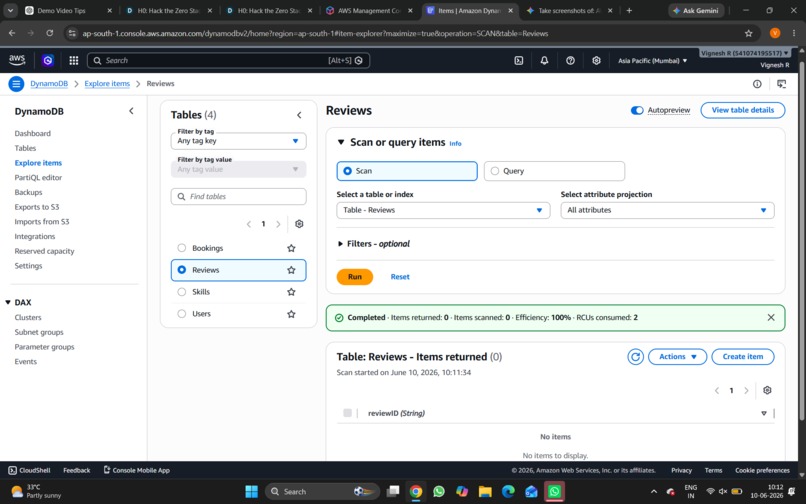Viewport: 806px width, 504px height.
Task: Open PartiQL editor in the sidebar
Action: [38, 177]
